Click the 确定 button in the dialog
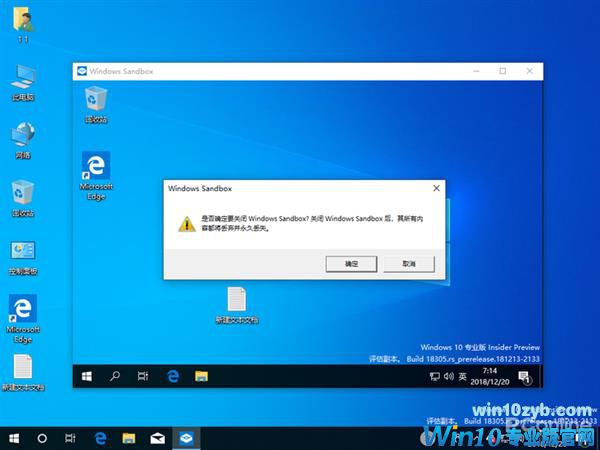The image size is (600, 450). pyautogui.click(x=351, y=264)
